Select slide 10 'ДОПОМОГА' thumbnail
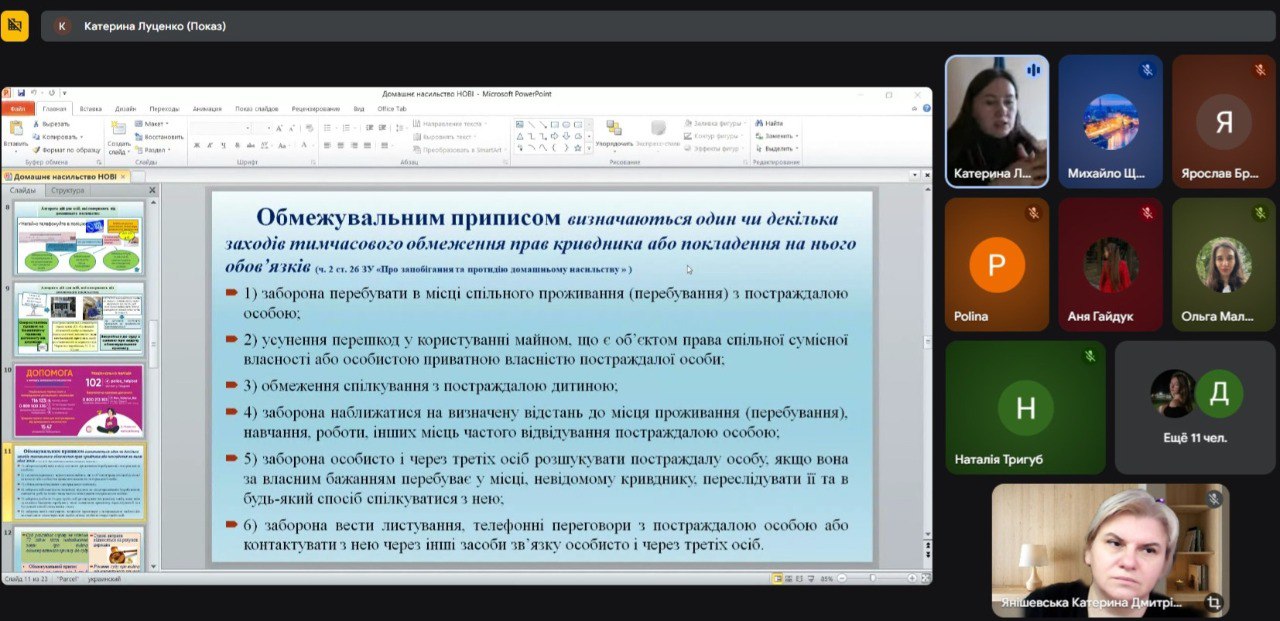 coord(79,400)
